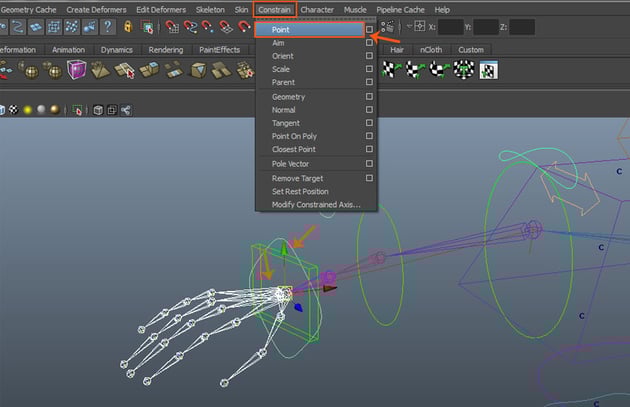Click the option box next to Pole Vector
Image resolution: width=630 pixels, height=407 pixels.
[x=369, y=163]
